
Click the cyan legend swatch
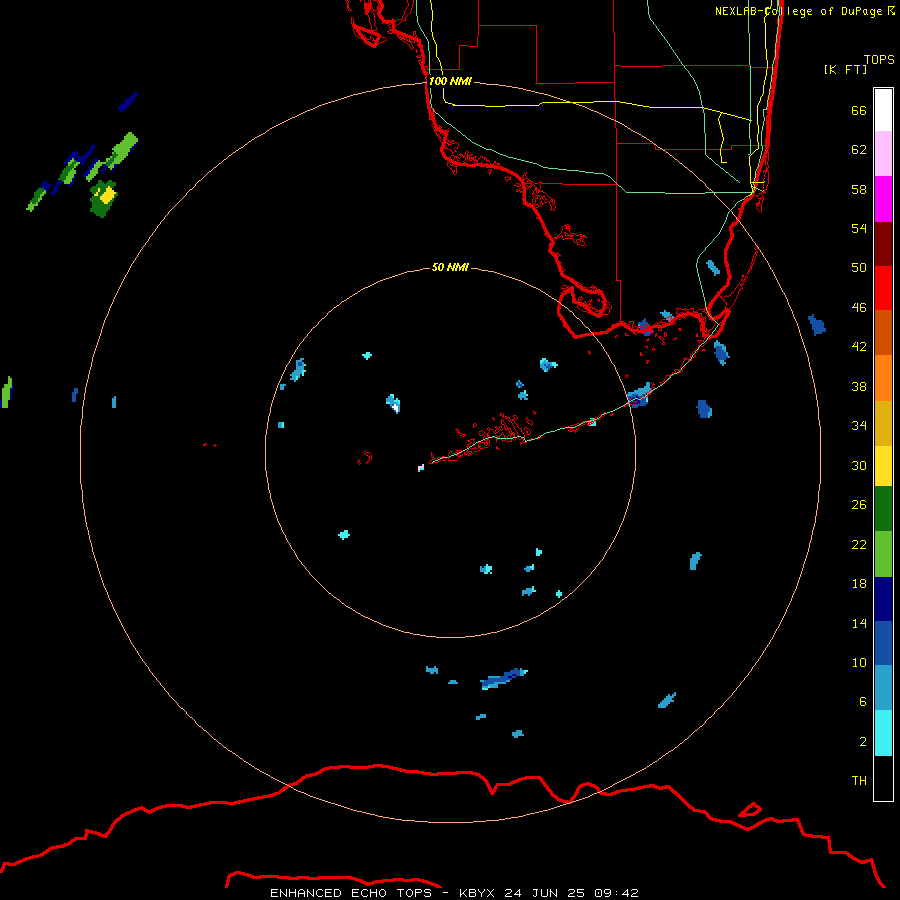click(x=883, y=733)
